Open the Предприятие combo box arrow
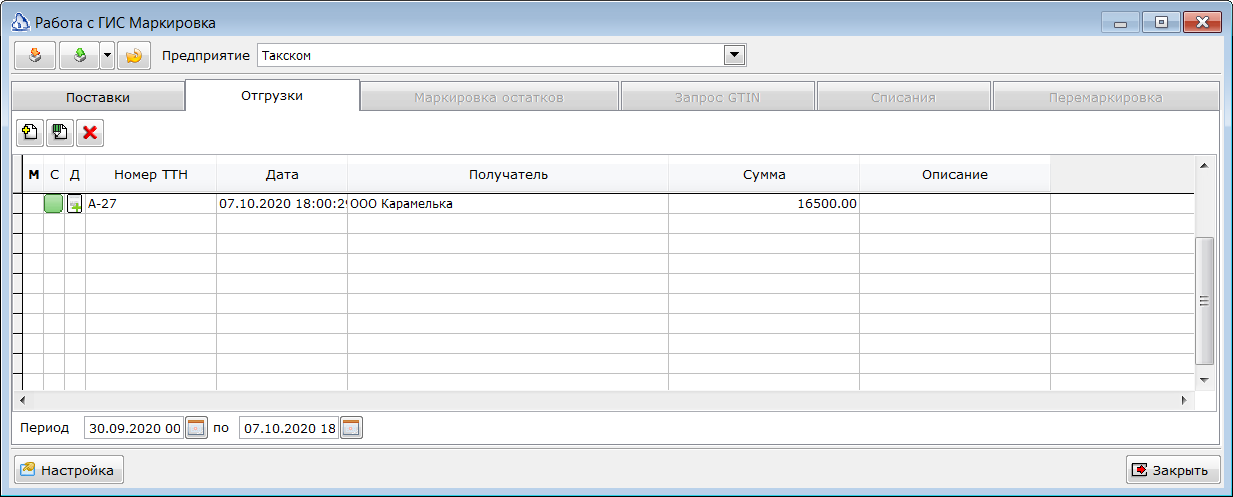Image resolution: width=1233 pixels, height=497 pixels. tap(735, 55)
